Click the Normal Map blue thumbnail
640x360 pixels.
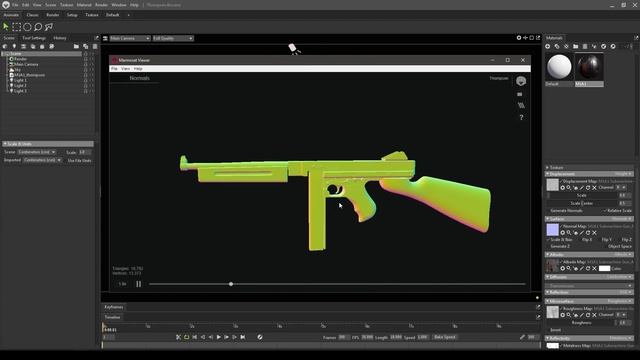click(553, 230)
